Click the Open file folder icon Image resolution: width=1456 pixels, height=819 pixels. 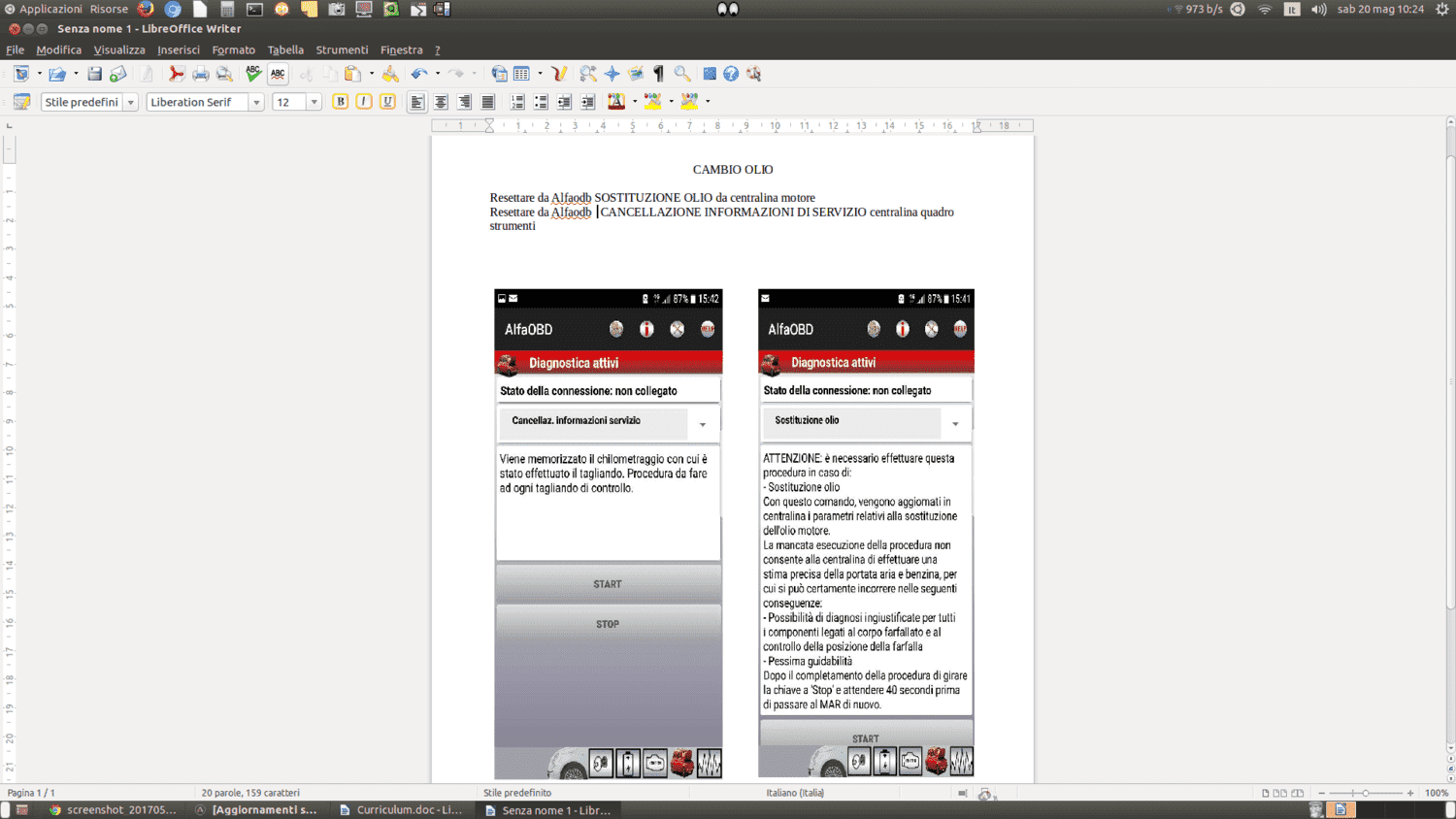coord(57,74)
